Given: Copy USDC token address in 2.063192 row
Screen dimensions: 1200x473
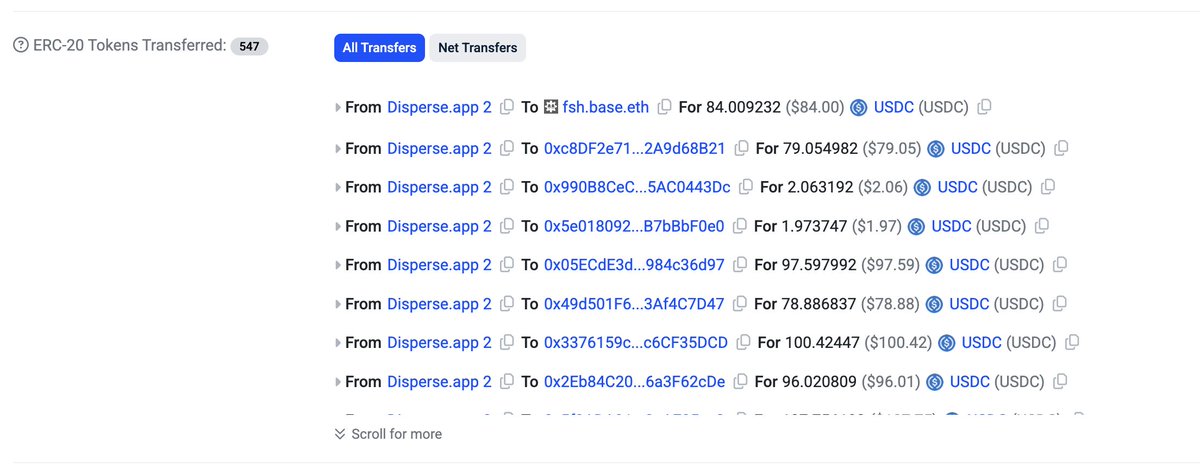Looking at the screenshot, I should click(1048, 187).
